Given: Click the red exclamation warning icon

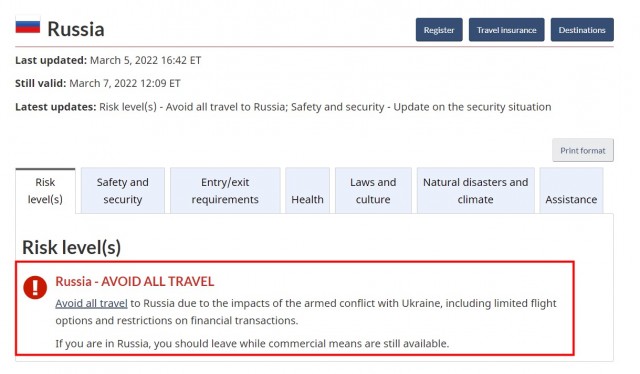Looking at the screenshot, I should pyautogui.click(x=35, y=287).
